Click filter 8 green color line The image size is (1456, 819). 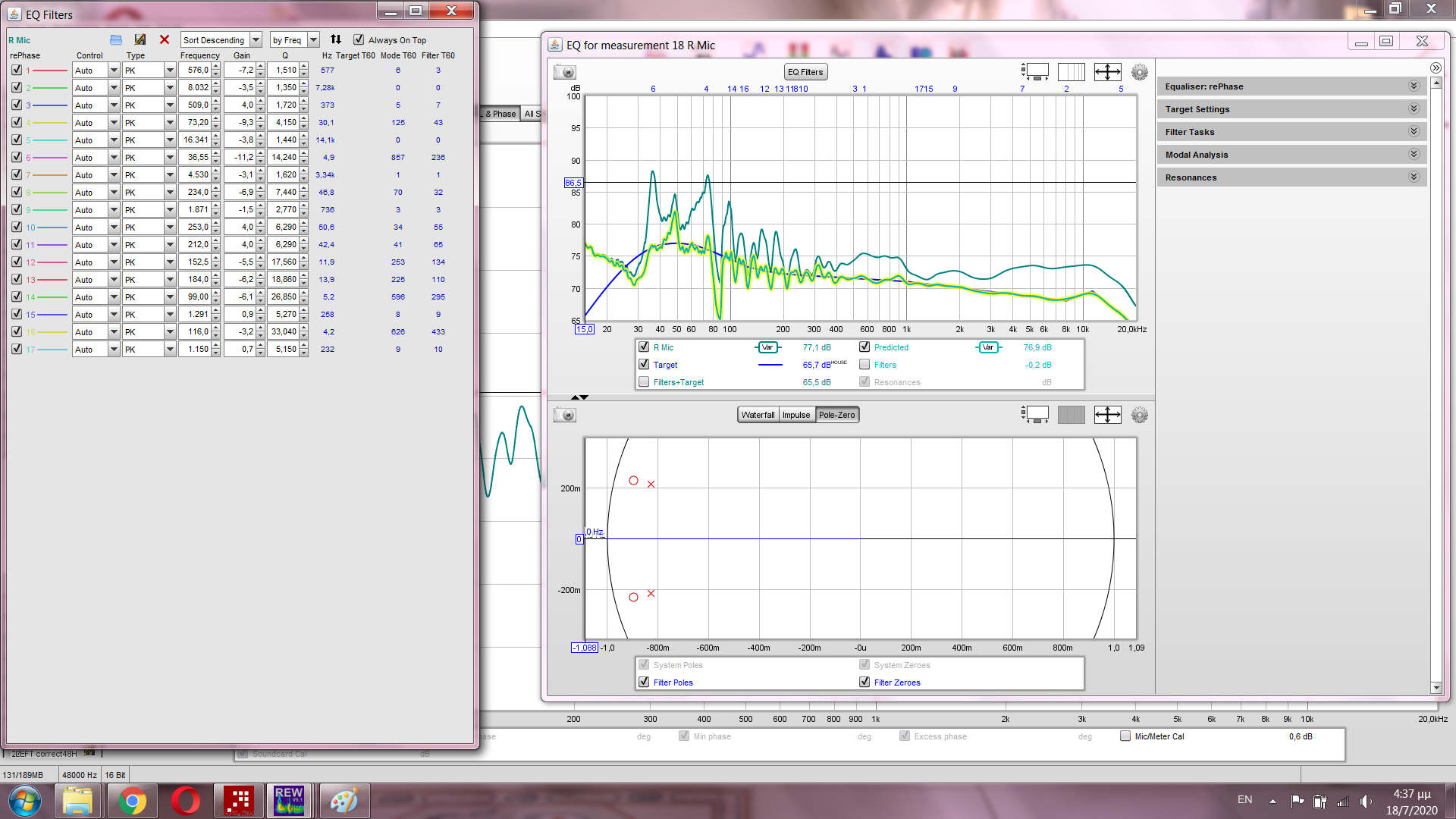click(51, 193)
